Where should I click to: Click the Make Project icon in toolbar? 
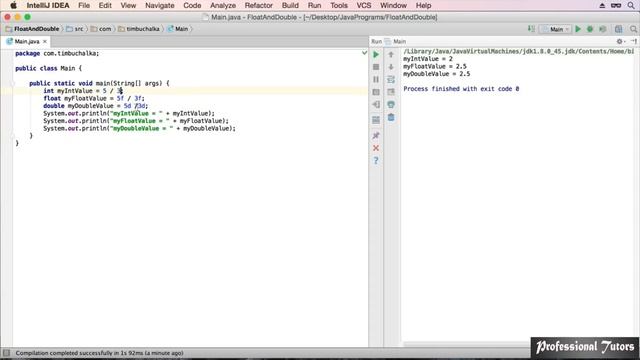coord(531,29)
